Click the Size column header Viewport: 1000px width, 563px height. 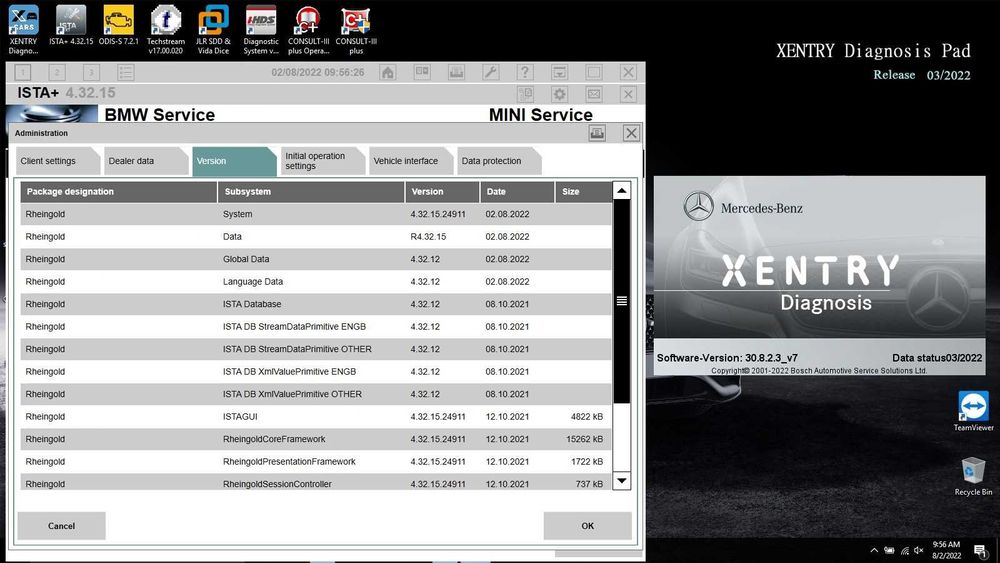[x=583, y=191]
